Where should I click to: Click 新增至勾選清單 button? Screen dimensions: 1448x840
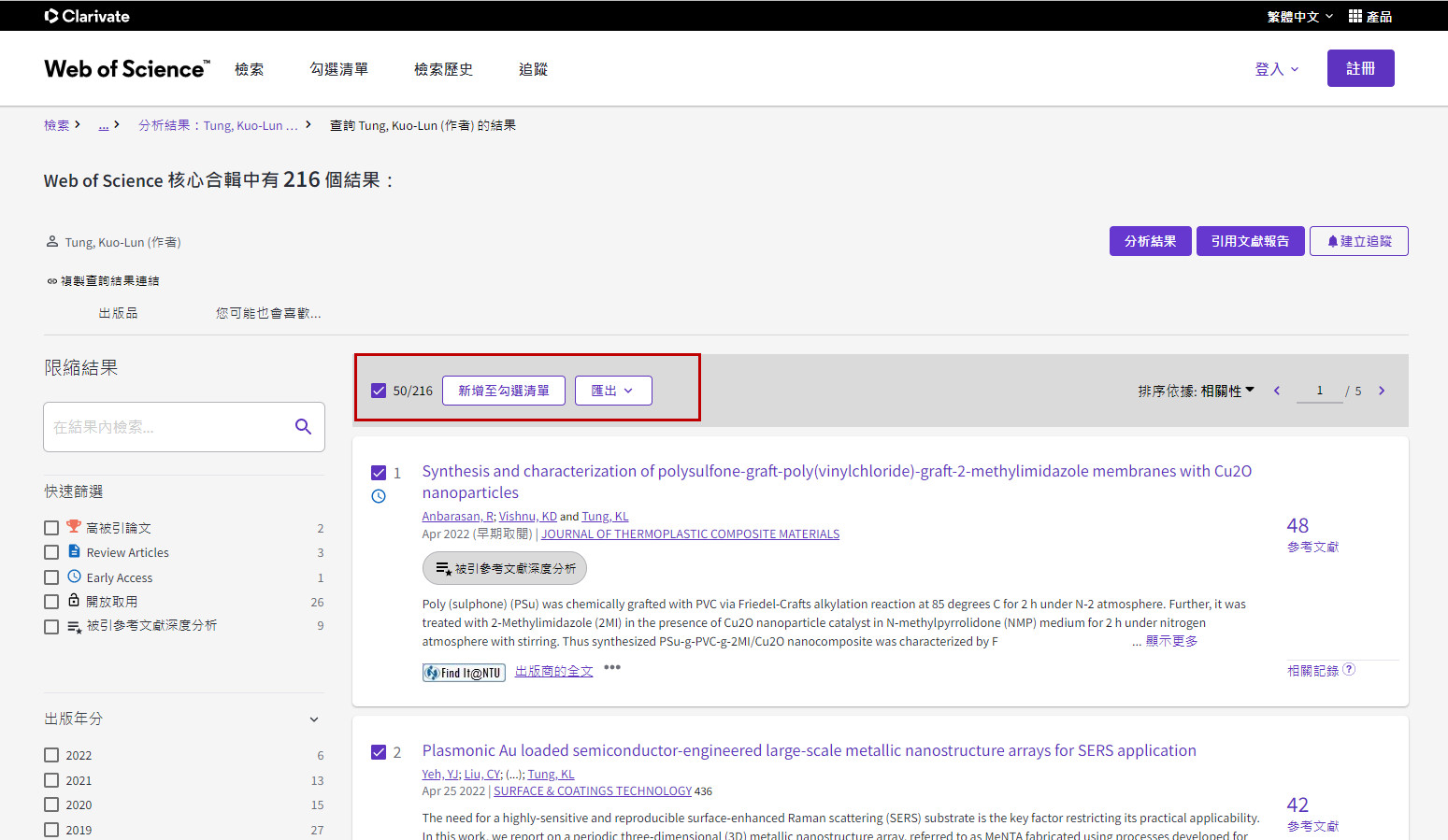504,391
